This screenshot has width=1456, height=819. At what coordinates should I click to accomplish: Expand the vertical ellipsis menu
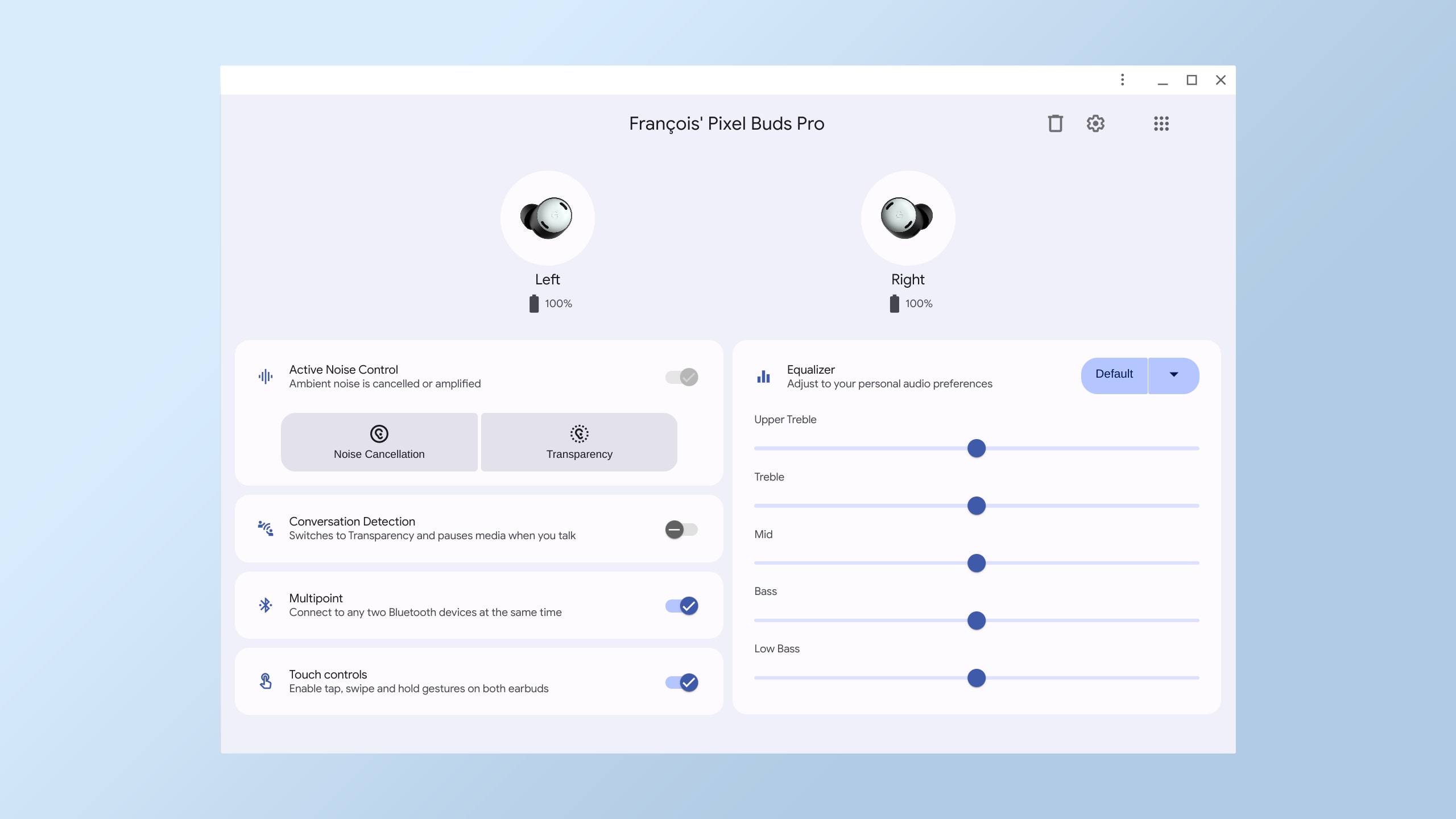1122,80
